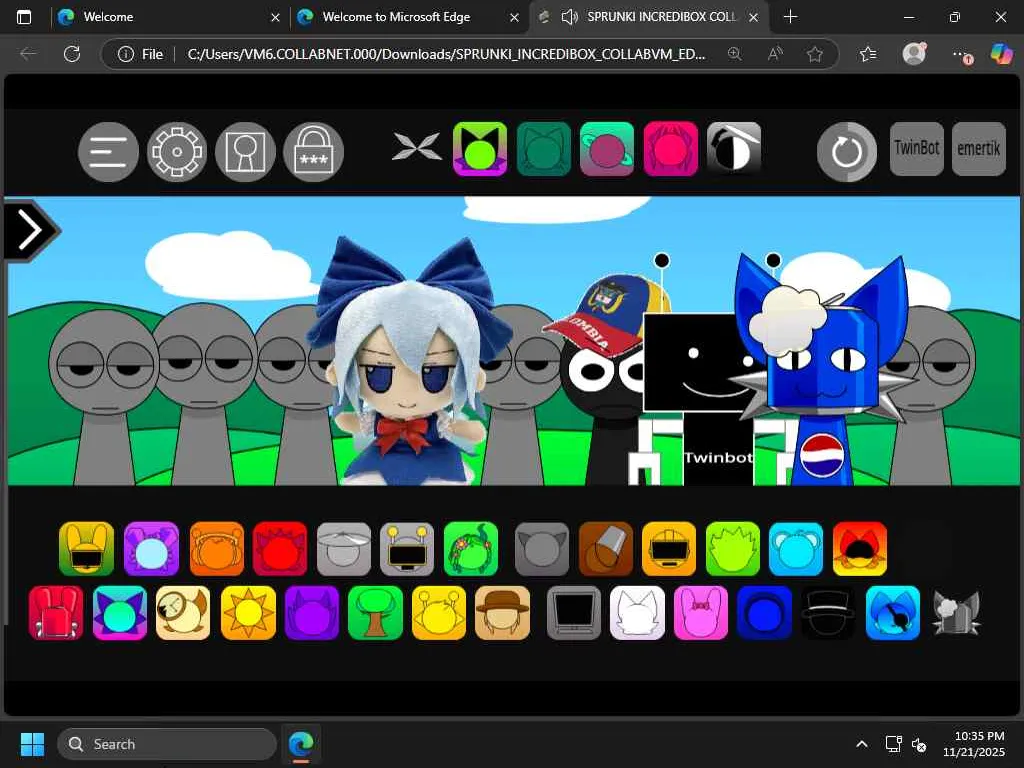Pick the blue cat with eyepatch icon

click(893, 613)
